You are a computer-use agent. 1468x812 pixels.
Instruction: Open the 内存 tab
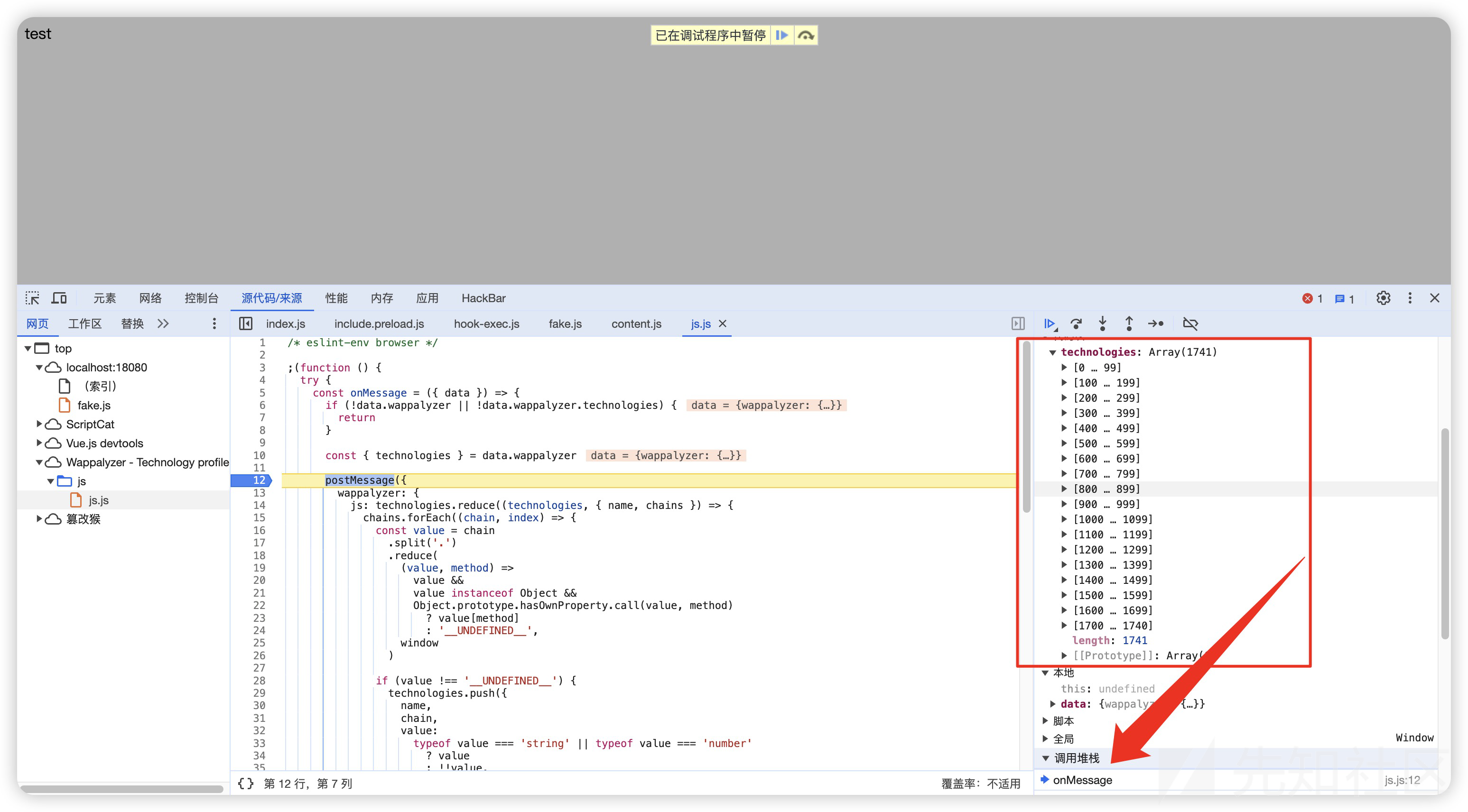tap(382, 298)
